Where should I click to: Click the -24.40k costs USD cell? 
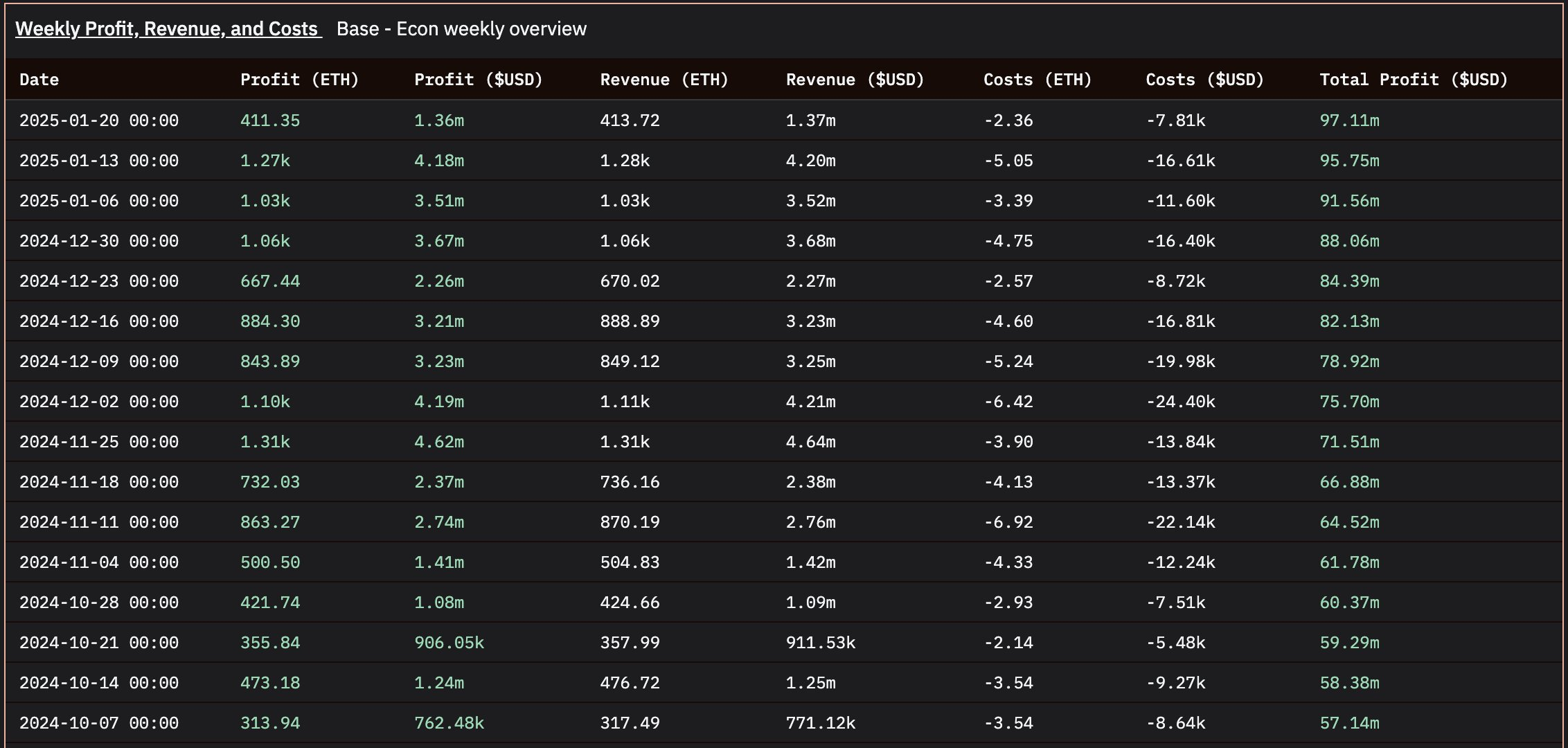pos(1180,402)
